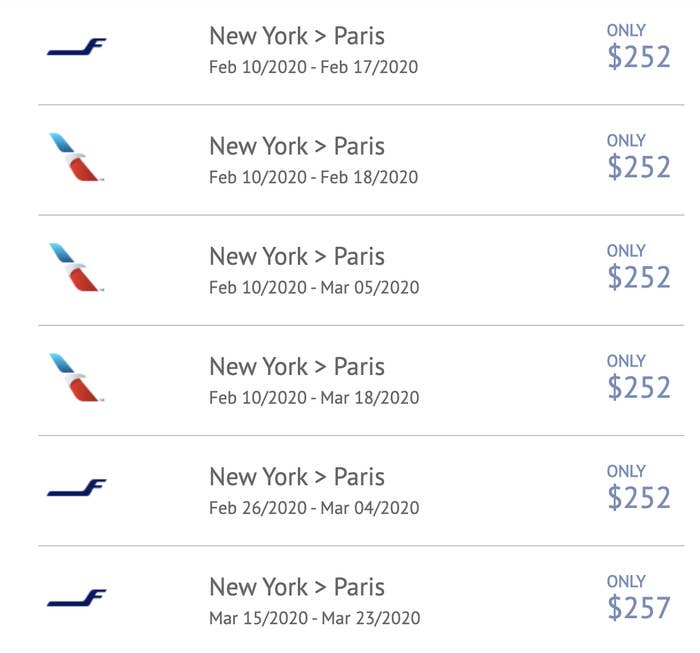Open New York > Paris deal returning Feb 18
700x653 pixels.
tap(361, 160)
